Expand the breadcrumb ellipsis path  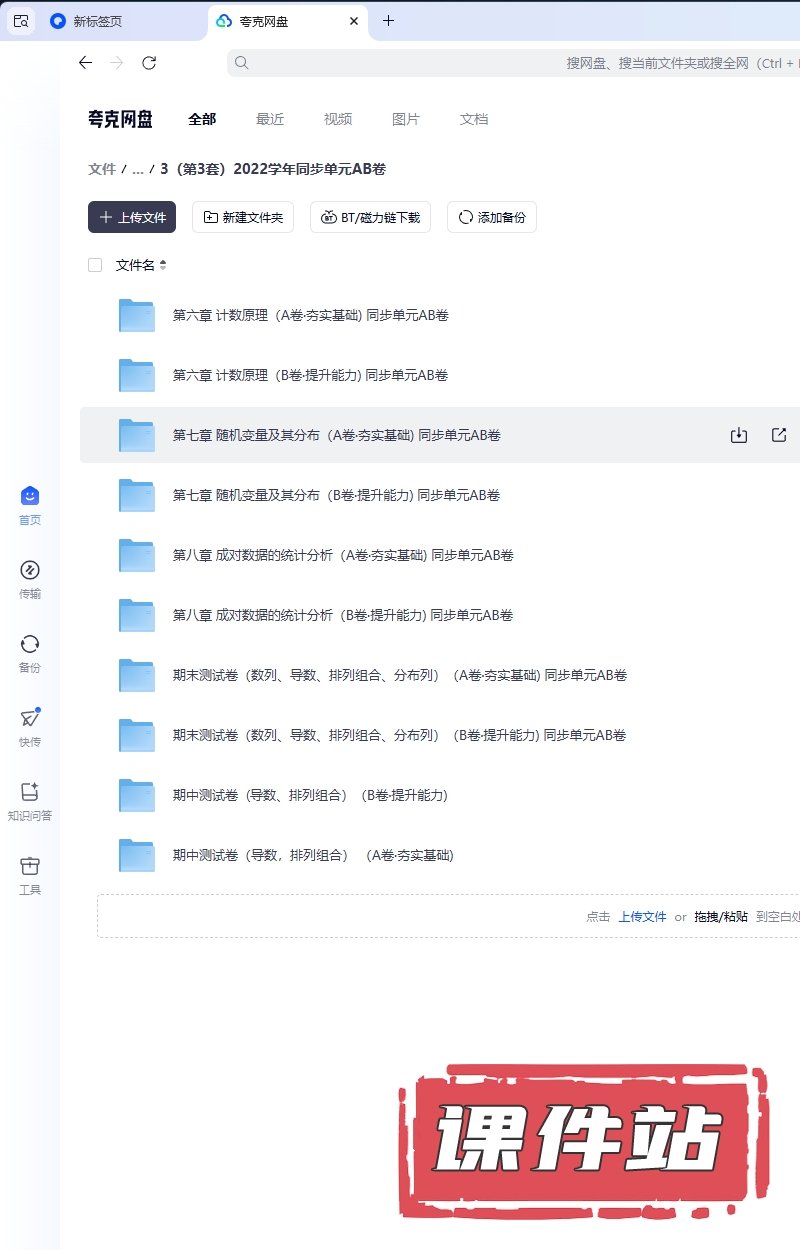138,169
